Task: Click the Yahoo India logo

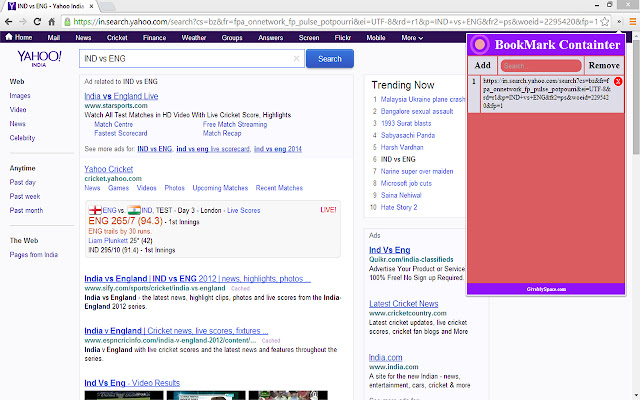Action: click(x=39, y=58)
